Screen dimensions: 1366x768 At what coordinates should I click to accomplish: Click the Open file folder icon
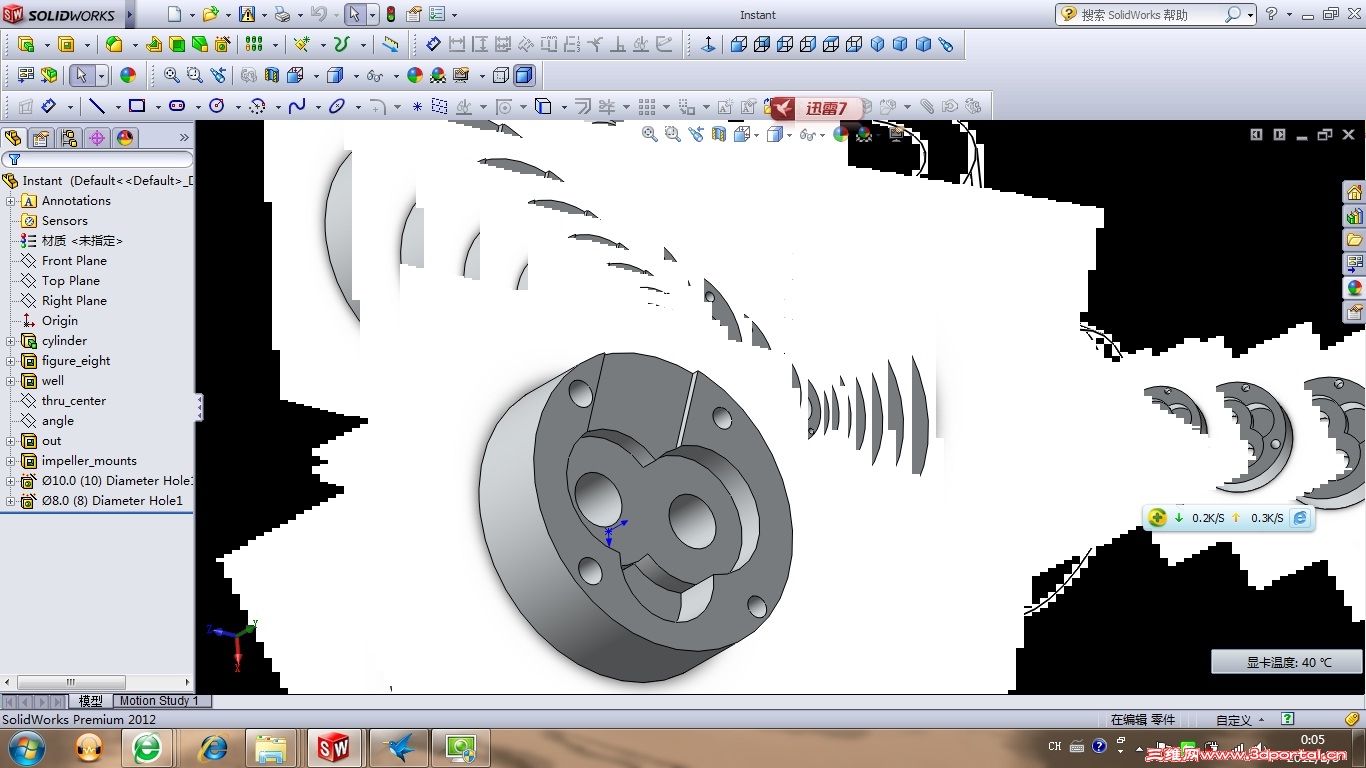pyautogui.click(x=210, y=14)
